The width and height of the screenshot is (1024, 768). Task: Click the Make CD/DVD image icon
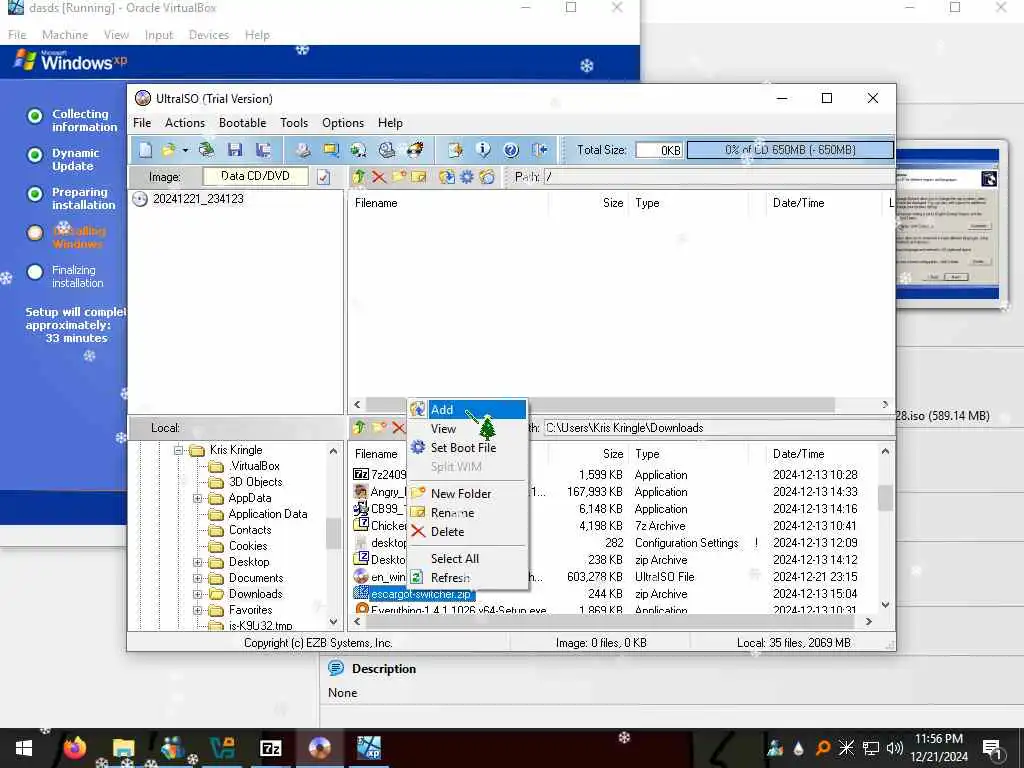[303, 150]
